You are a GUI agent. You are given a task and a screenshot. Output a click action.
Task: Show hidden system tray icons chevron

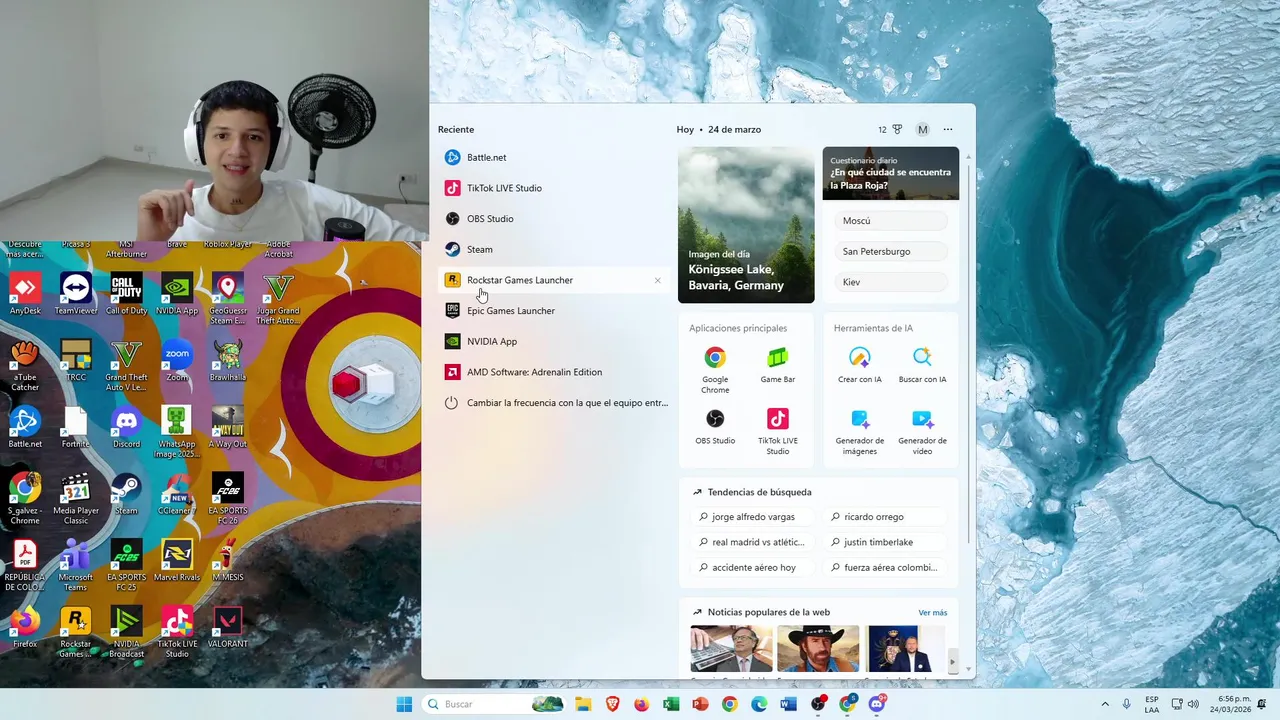[x=1105, y=704]
